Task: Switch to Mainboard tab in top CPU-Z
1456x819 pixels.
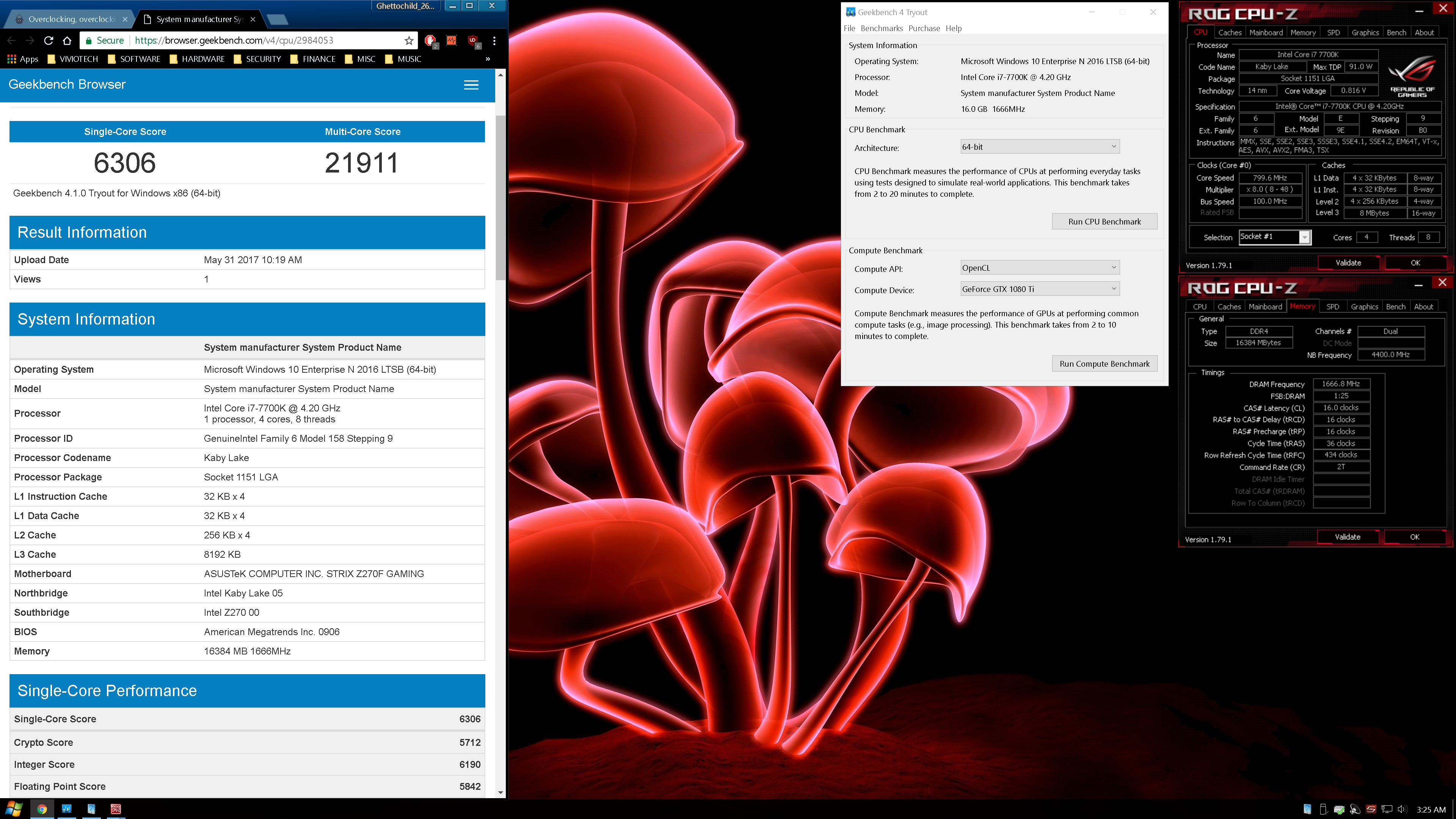Action: coord(1266,33)
